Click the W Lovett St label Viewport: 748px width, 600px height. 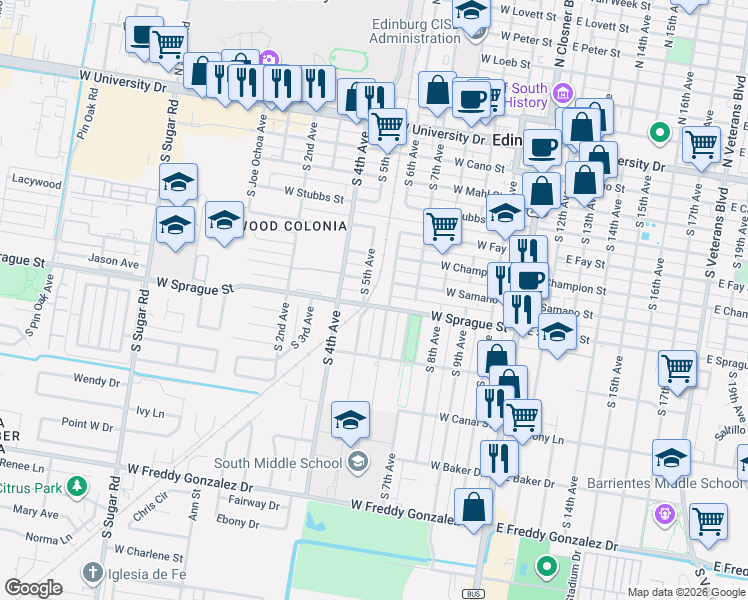(x=528, y=13)
